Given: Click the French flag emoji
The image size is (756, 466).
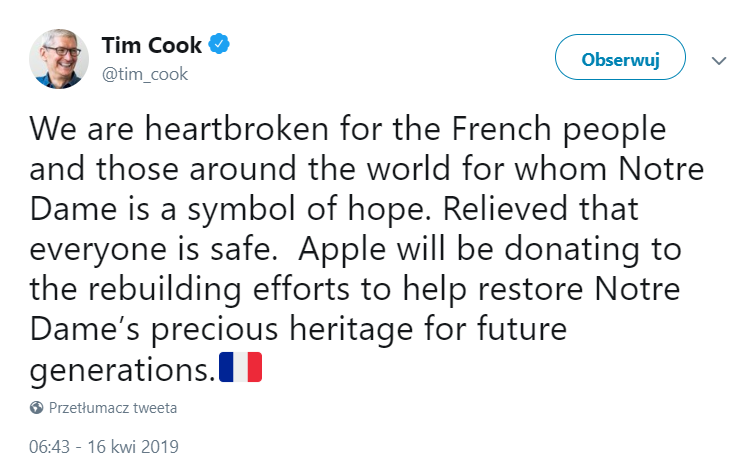Looking at the screenshot, I should (x=241, y=367).
